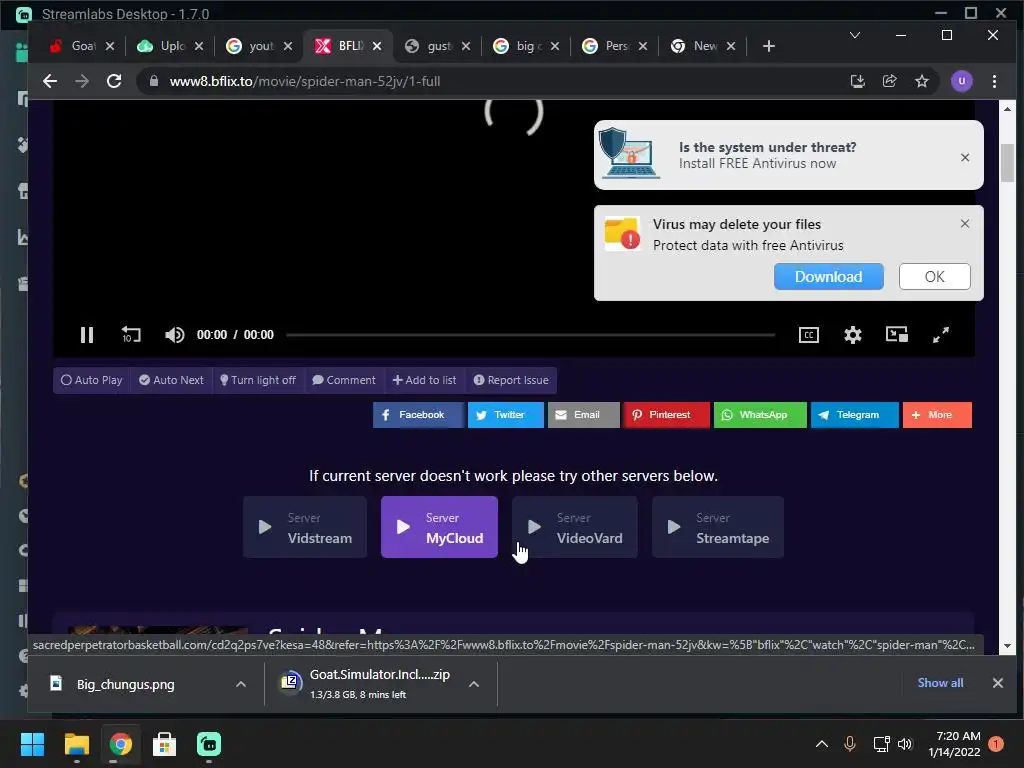This screenshot has width=1024, height=768.
Task: Click the address bar URL
Action: tap(304, 82)
